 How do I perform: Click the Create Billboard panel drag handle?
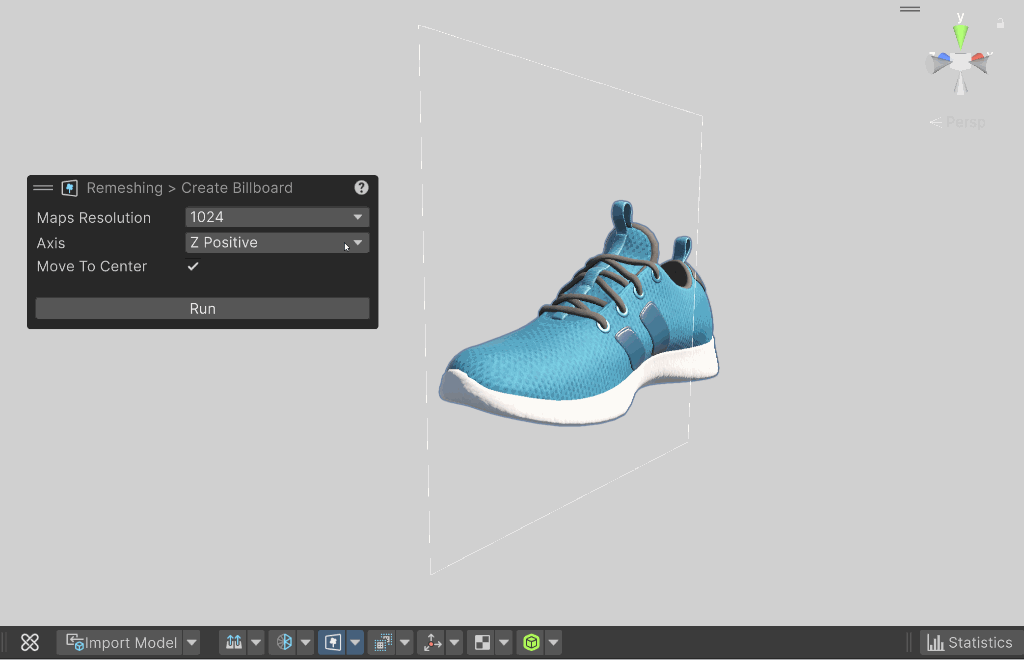pos(43,187)
